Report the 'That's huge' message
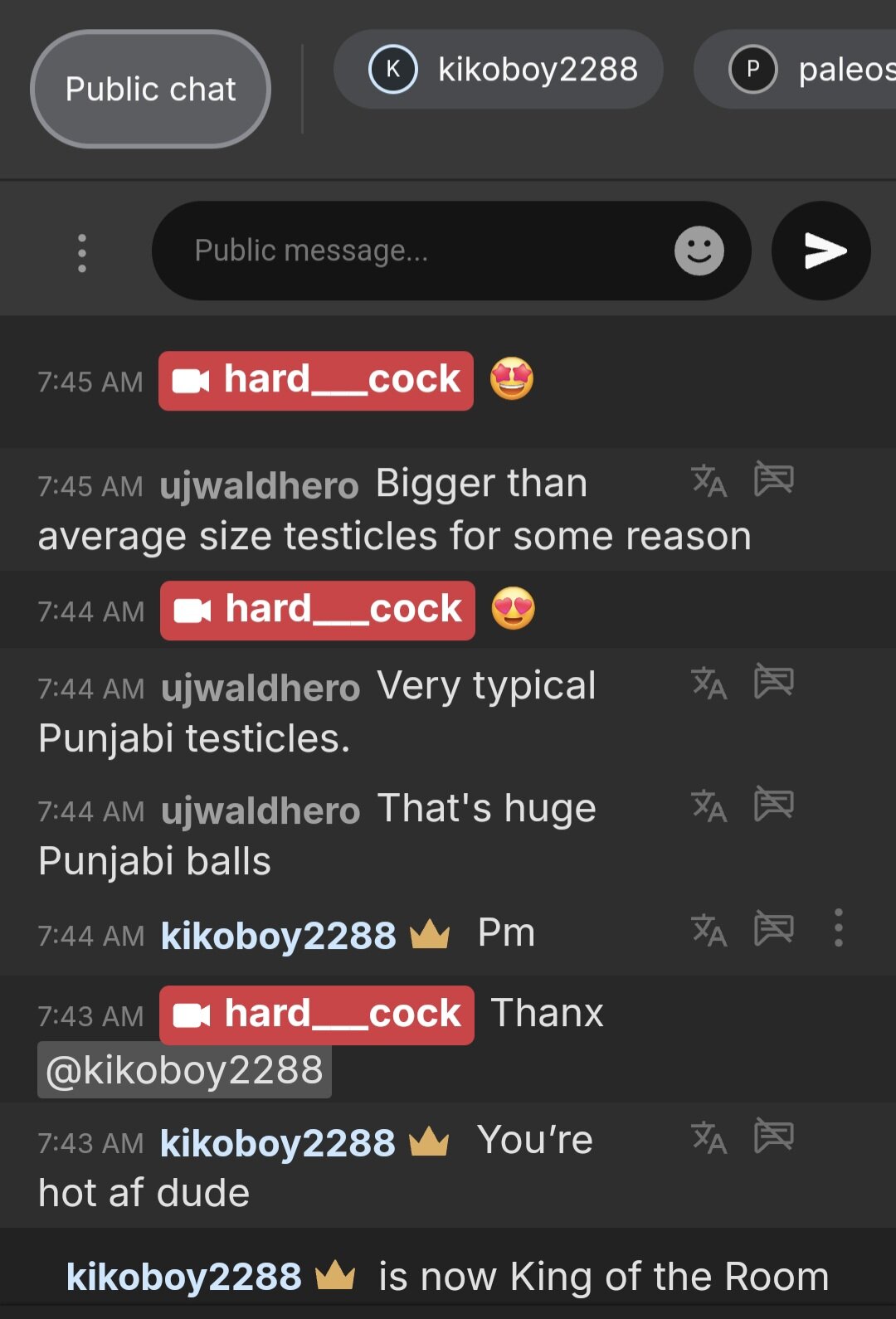896x1319 pixels. tap(774, 804)
